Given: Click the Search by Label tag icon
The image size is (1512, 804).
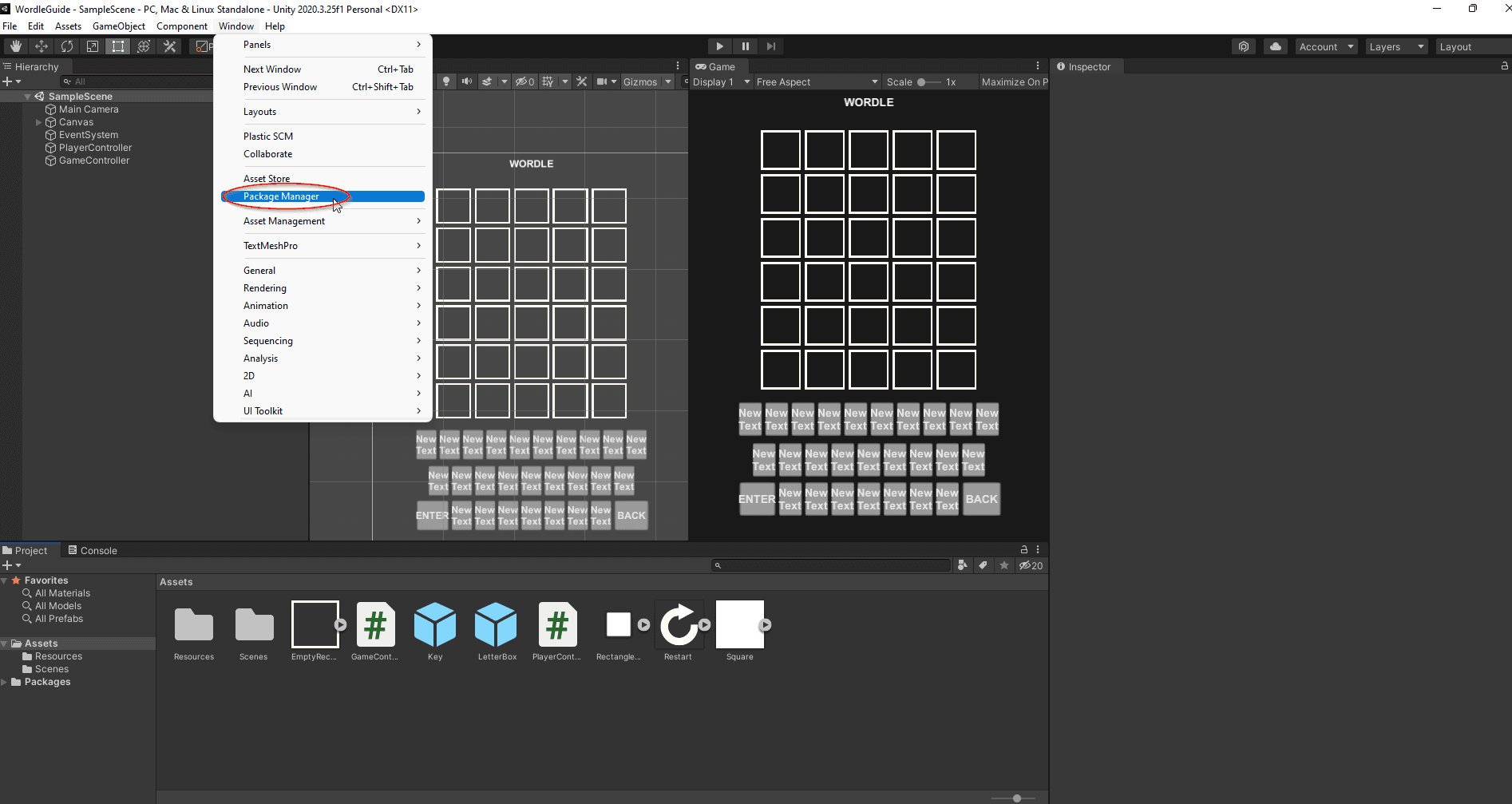Looking at the screenshot, I should 984,565.
